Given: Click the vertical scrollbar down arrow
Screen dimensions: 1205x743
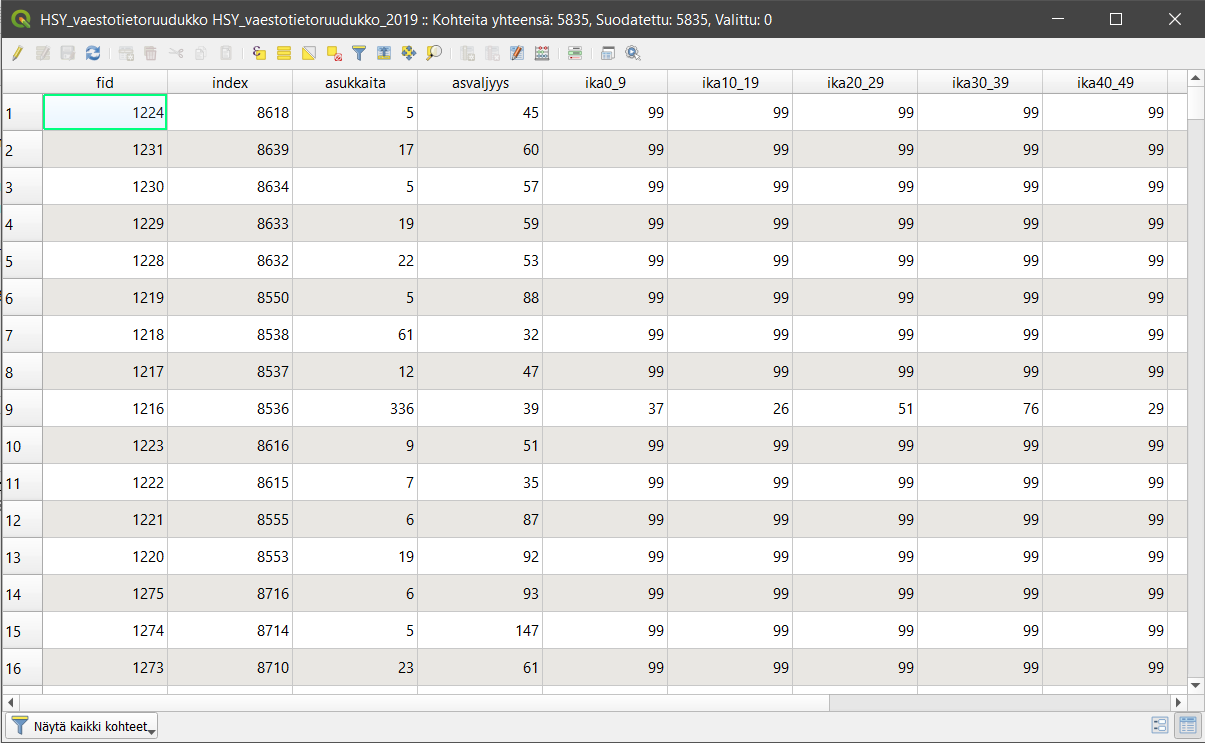Looking at the screenshot, I should (x=1195, y=685).
